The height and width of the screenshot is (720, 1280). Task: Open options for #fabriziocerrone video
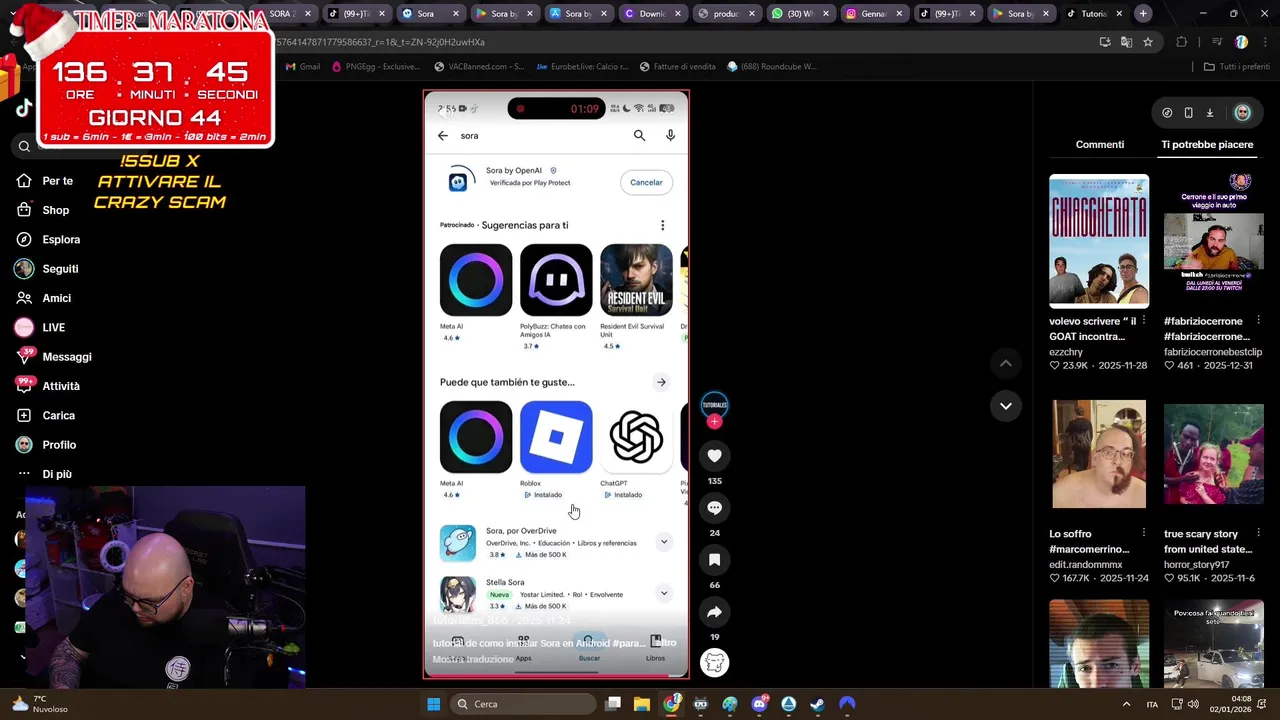pyautogui.click(x=1258, y=321)
